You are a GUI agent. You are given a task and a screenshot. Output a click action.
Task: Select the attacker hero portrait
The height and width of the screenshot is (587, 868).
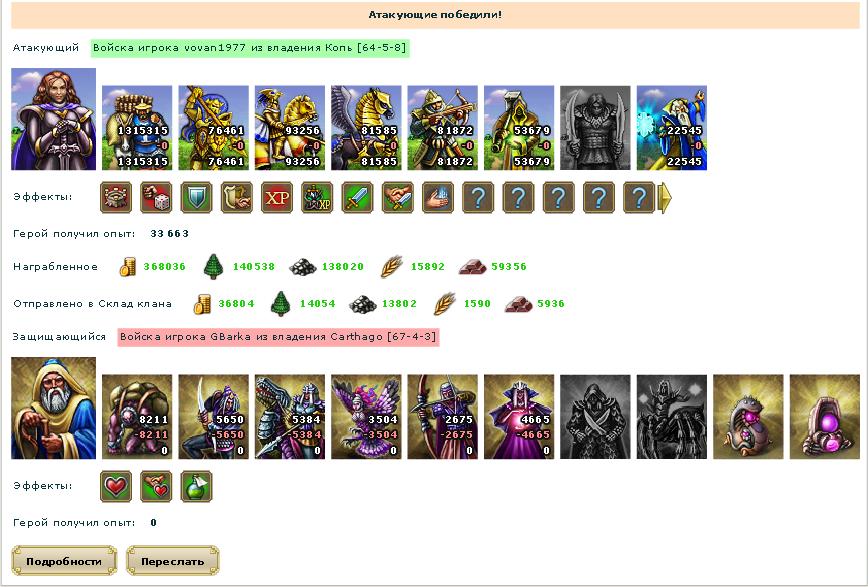coord(54,119)
